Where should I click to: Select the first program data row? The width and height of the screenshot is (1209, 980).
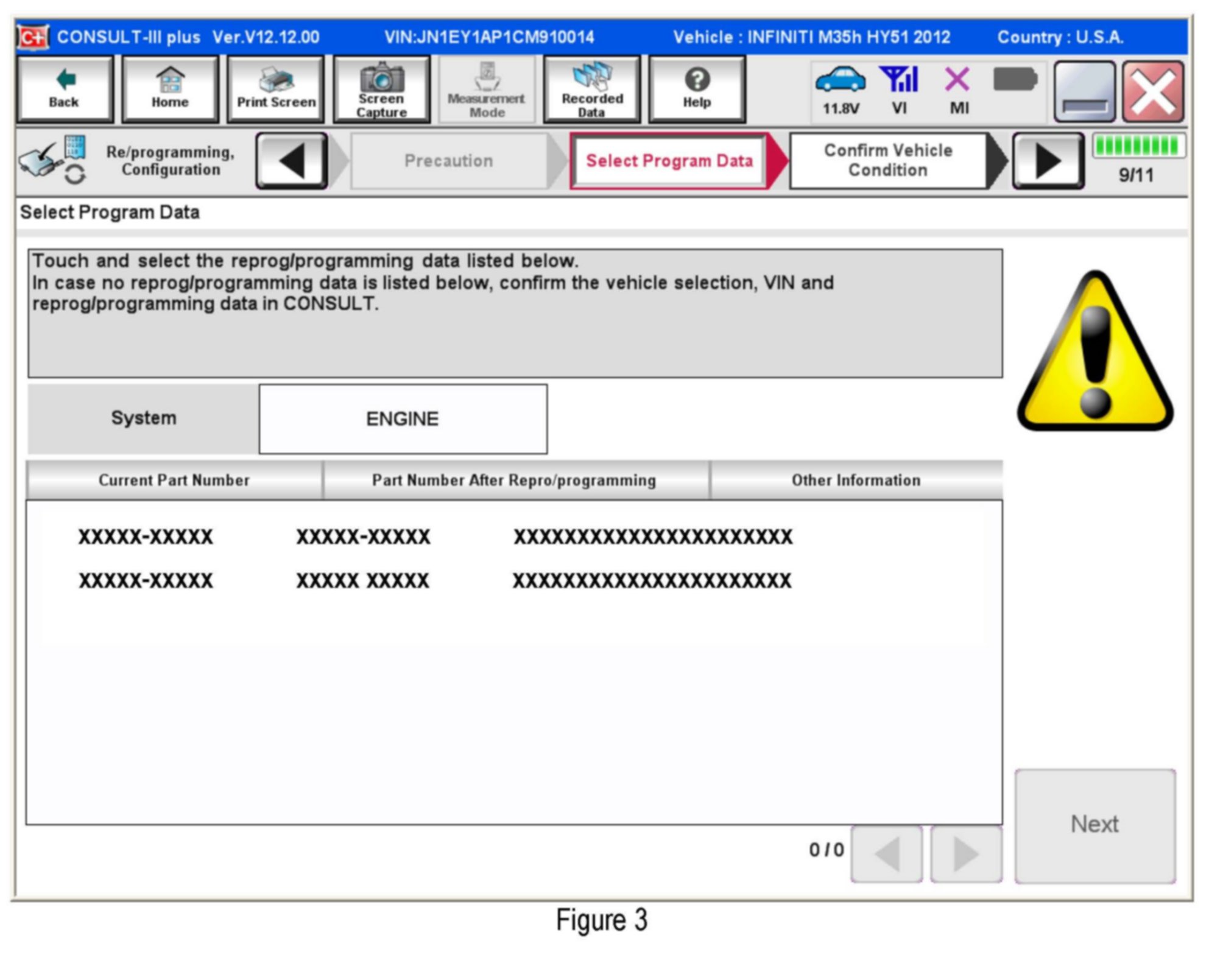(435, 537)
